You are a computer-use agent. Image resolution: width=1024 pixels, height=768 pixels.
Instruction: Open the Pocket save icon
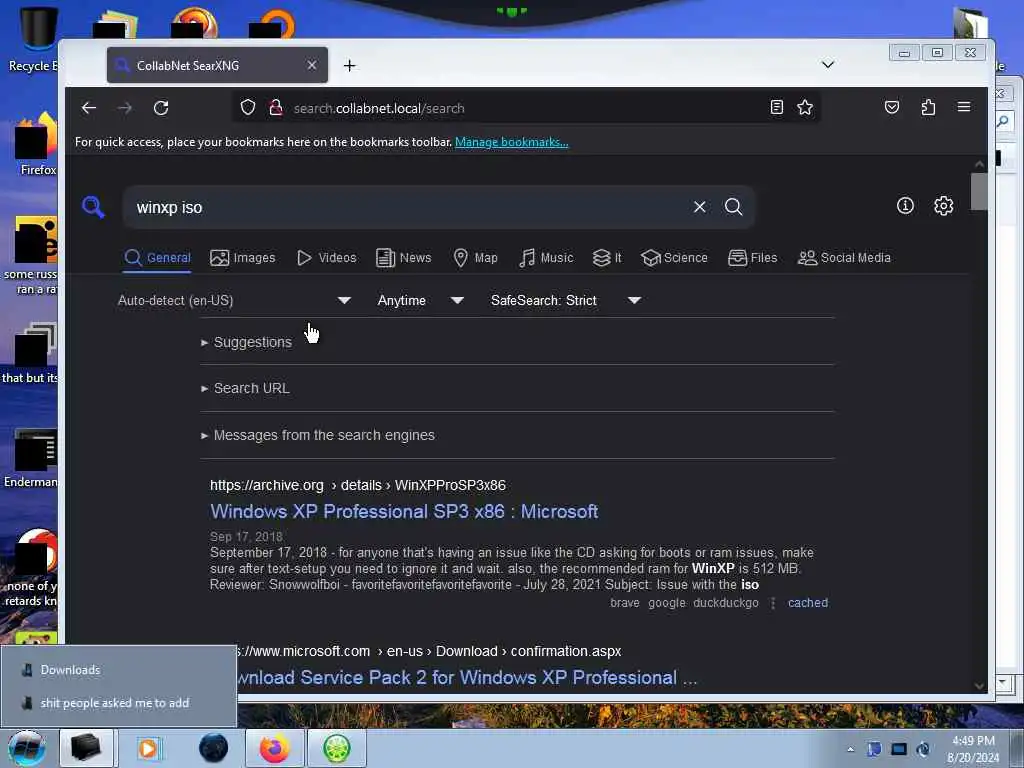(x=891, y=107)
